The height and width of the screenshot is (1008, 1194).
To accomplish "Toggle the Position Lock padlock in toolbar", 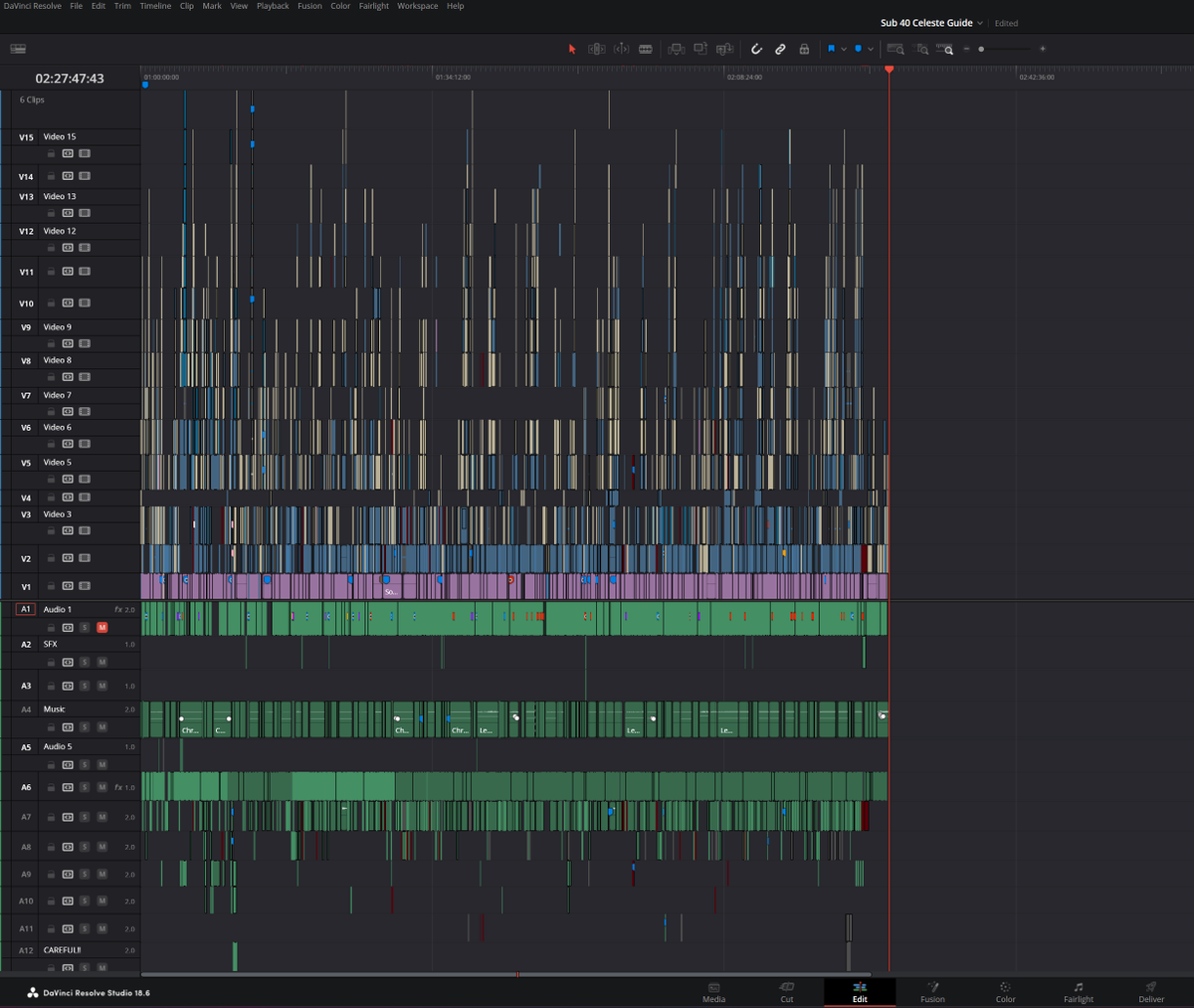I will click(804, 49).
